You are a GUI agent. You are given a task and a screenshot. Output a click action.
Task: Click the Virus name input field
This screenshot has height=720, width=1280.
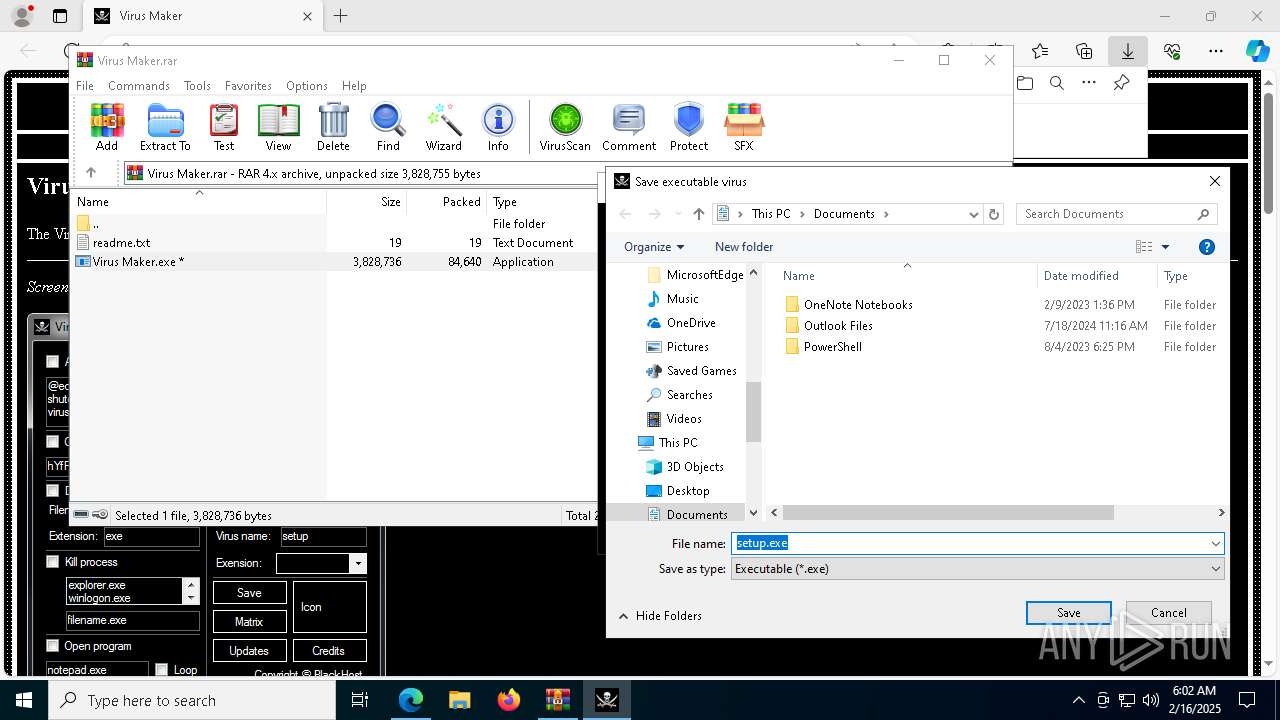click(323, 536)
